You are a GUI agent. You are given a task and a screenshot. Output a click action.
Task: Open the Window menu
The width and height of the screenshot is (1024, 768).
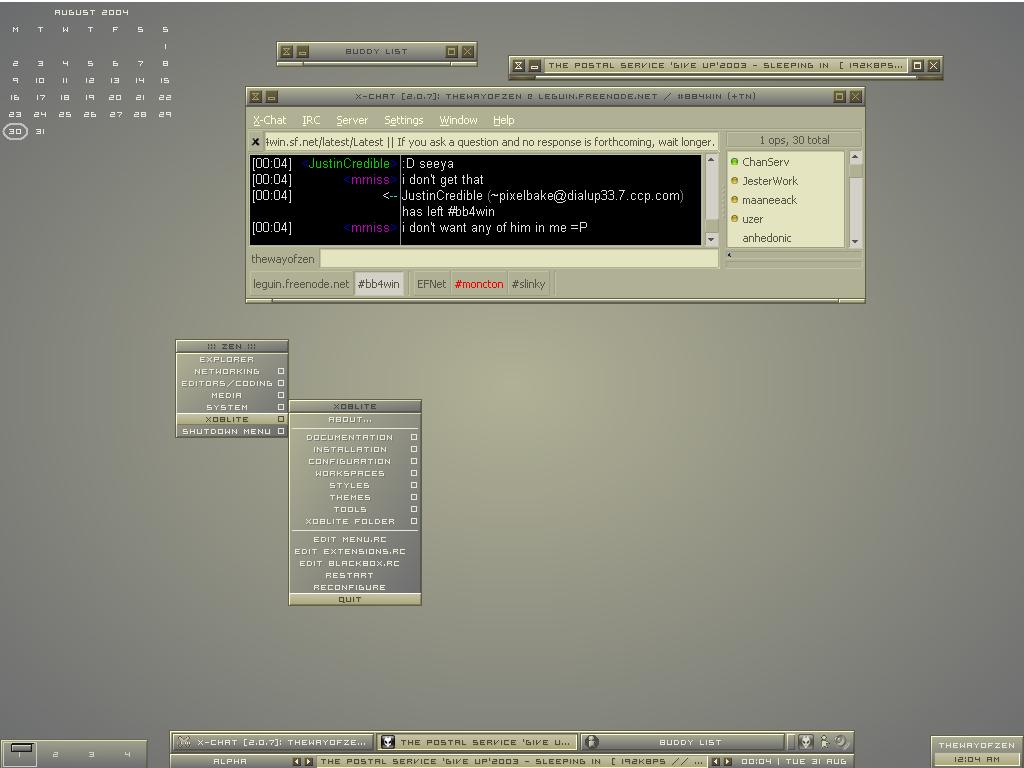[458, 120]
